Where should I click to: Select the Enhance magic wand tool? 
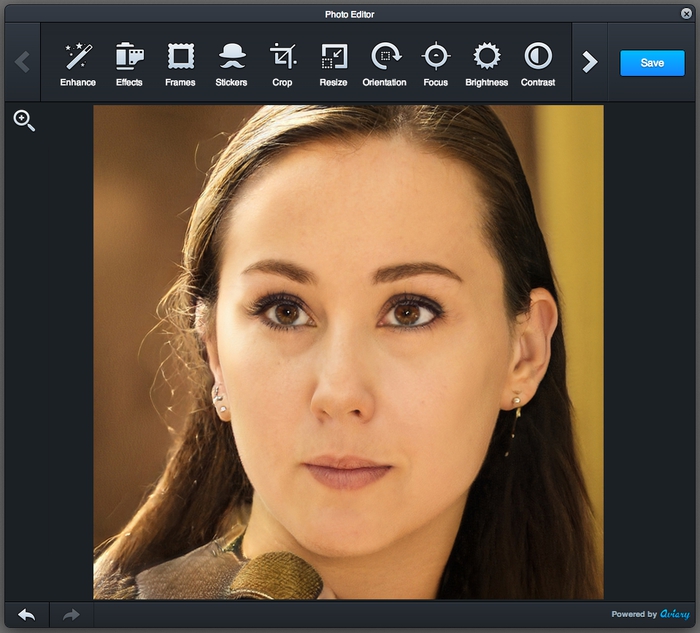[78, 64]
